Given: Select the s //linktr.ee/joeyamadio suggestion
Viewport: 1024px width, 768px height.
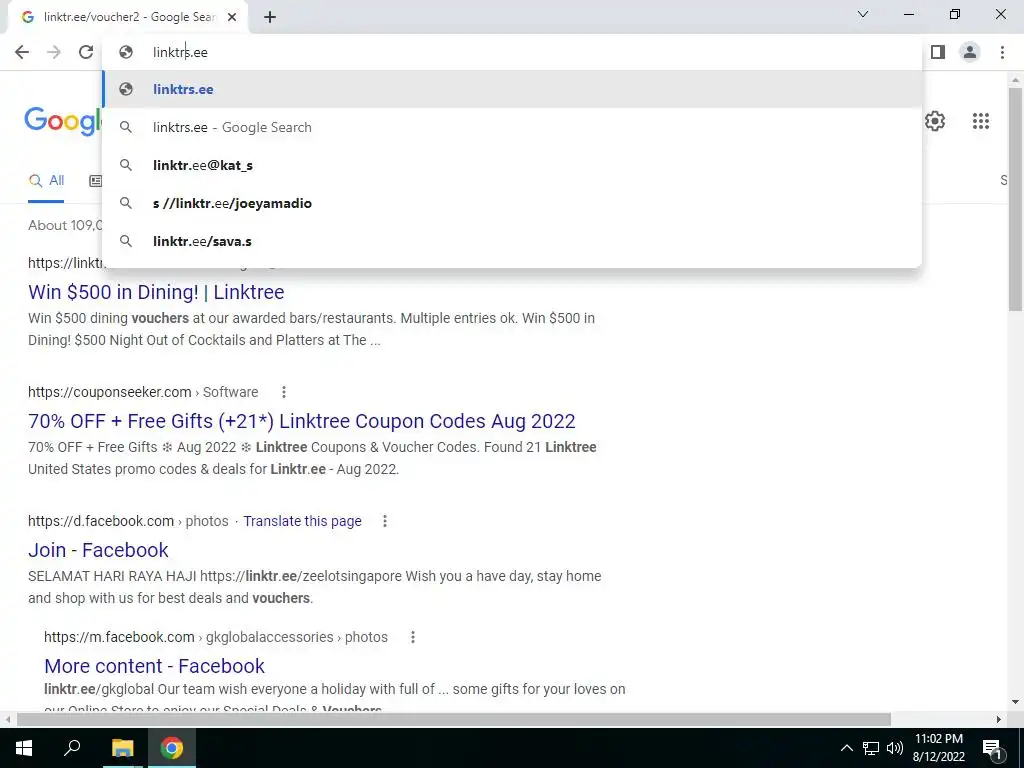Looking at the screenshot, I should [513, 203].
